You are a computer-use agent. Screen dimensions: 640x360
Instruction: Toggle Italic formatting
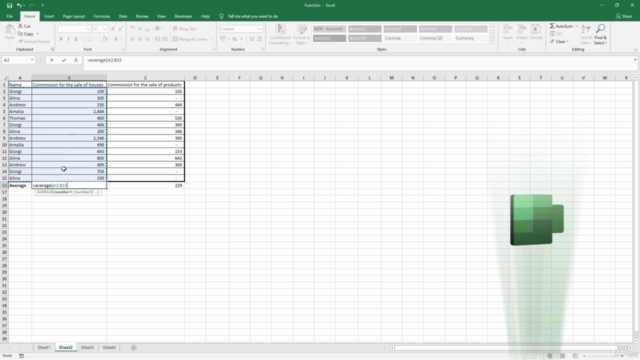click(68, 39)
